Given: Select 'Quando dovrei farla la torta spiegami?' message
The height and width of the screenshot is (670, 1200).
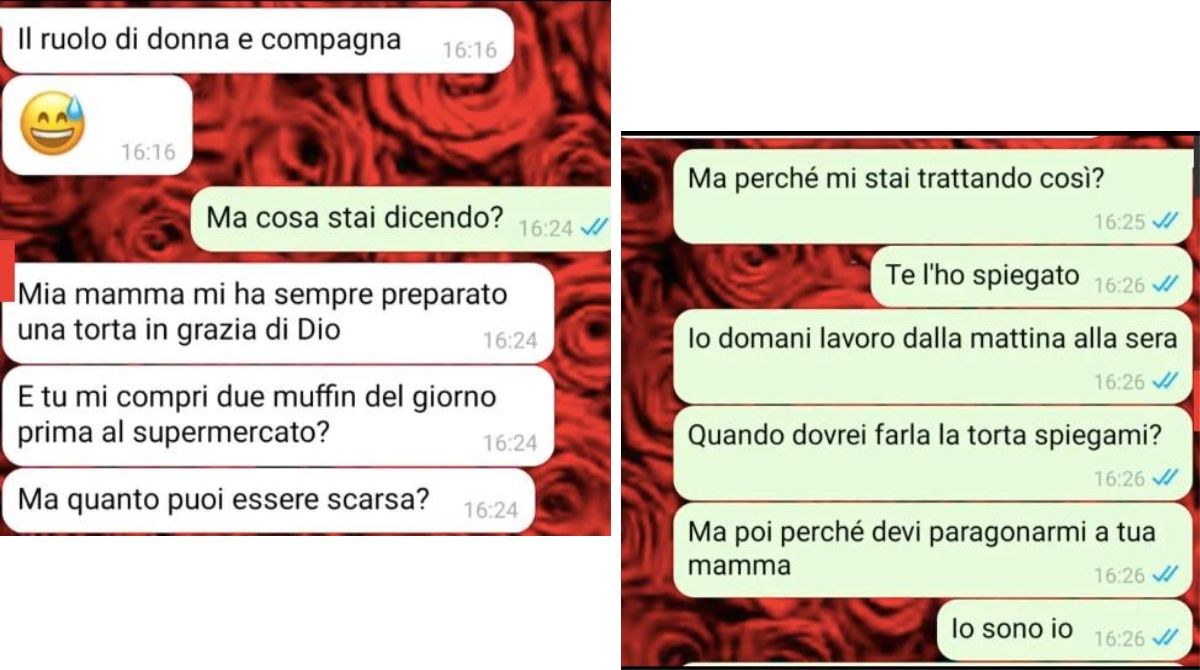Looking at the screenshot, I should (x=933, y=454).
